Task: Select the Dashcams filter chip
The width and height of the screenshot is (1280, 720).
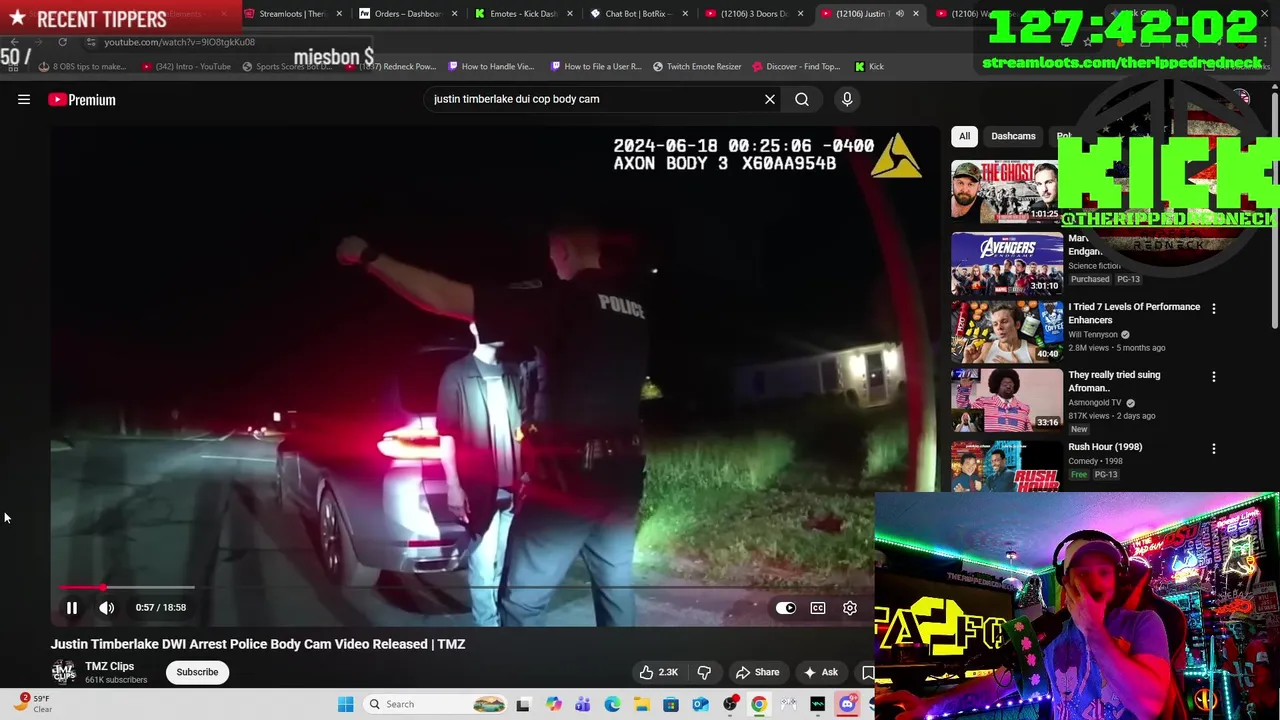Action: [x=1013, y=136]
